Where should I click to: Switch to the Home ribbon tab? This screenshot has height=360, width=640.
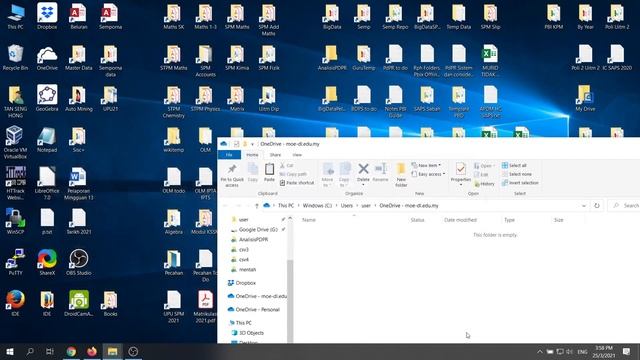coord(252,155)
